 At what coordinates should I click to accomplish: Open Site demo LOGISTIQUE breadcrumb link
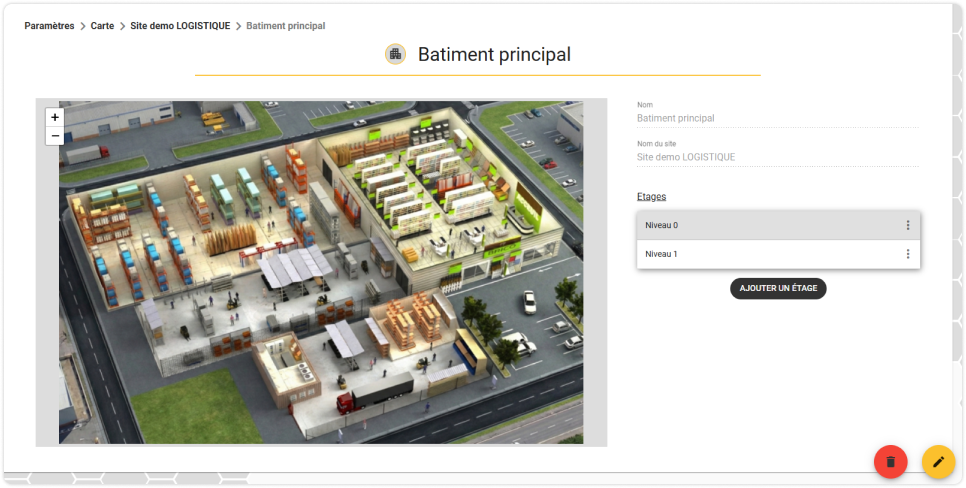tap(181, 26)
